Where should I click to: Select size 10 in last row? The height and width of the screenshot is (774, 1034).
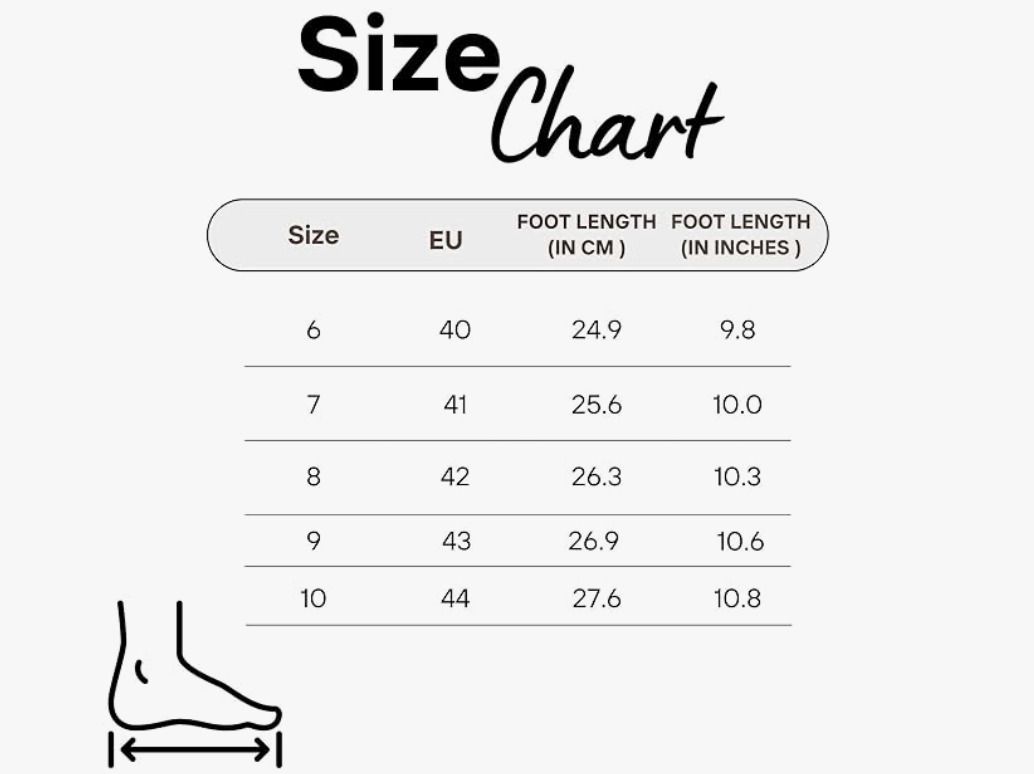click(x=313, y=599)
